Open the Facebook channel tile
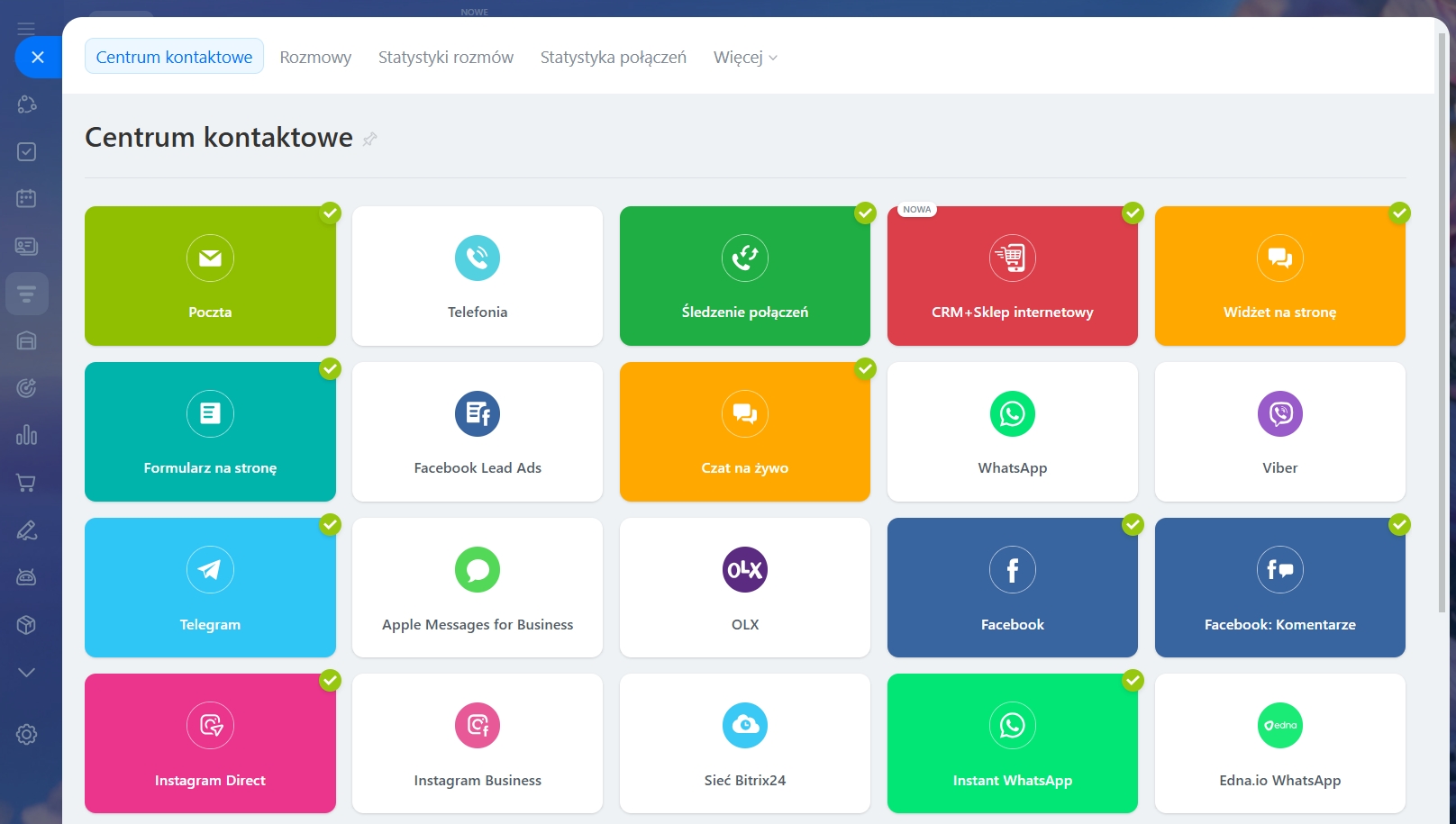Screen dimensions: 1456x824 point(1013,587)
